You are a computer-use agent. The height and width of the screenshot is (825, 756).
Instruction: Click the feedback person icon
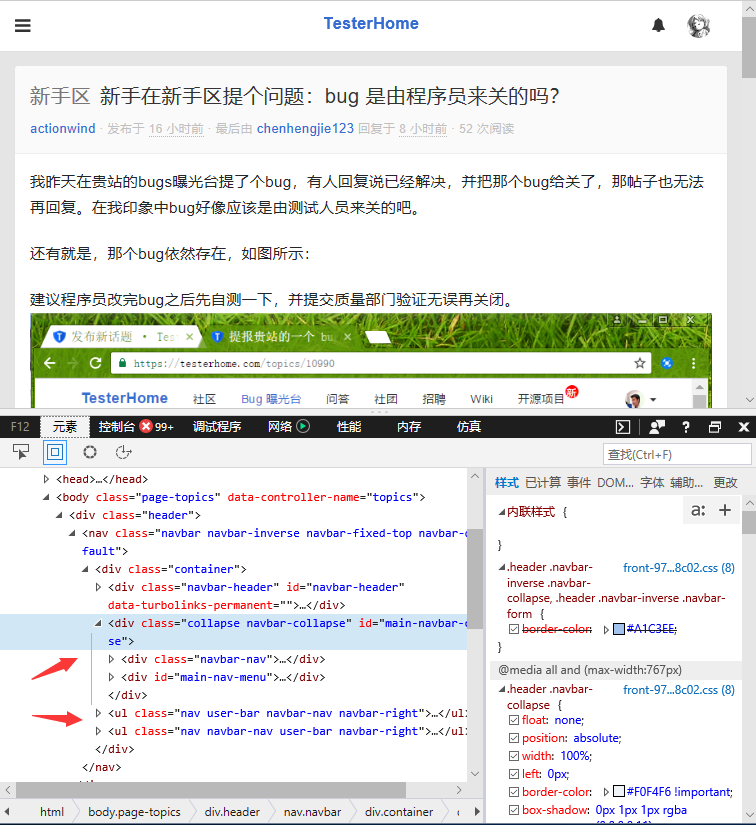point(657,427)
